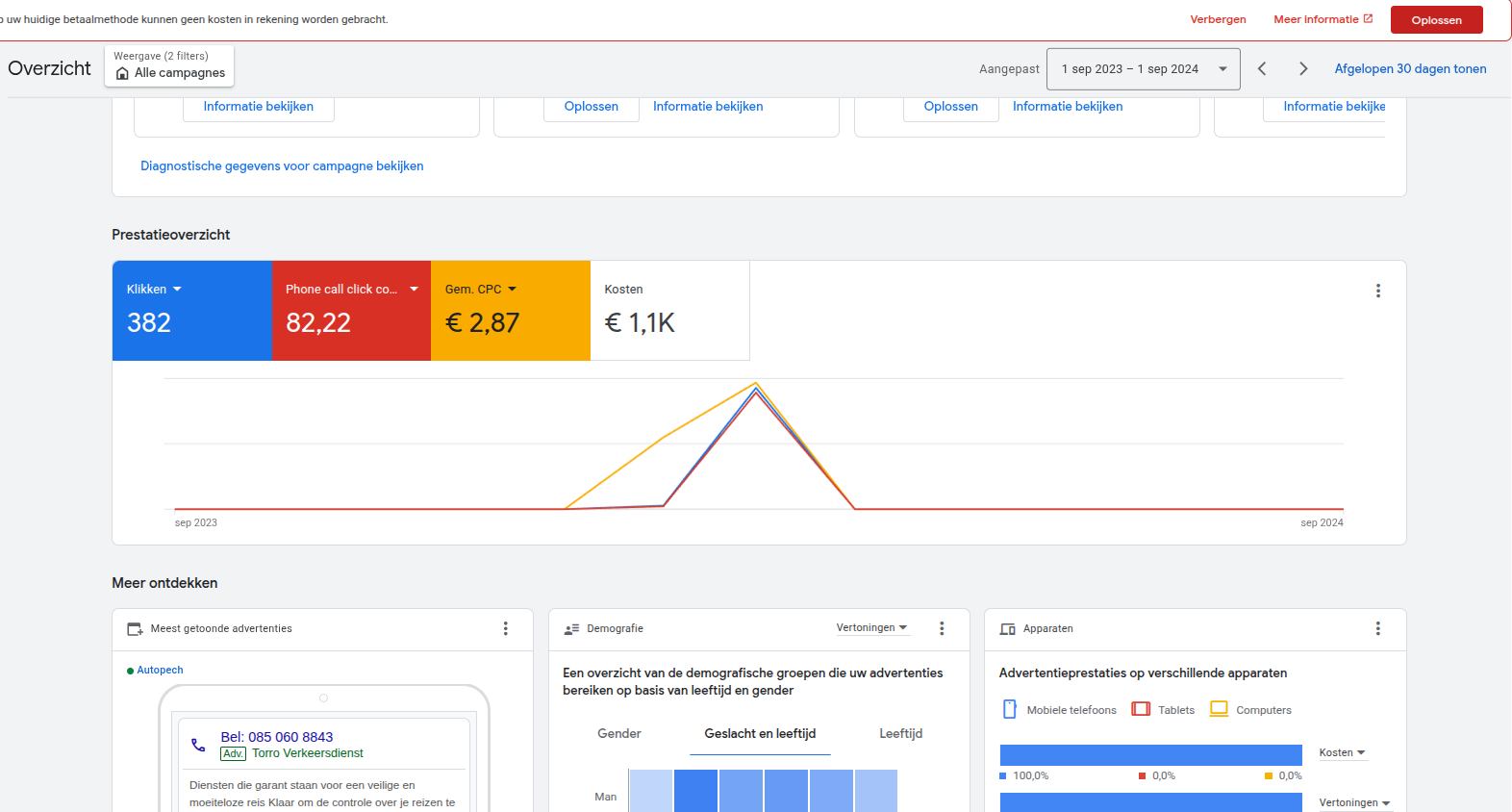The image size is (1512, 812).
Task: Click the Computers legend icon
Action: (x=1219, y=709)
